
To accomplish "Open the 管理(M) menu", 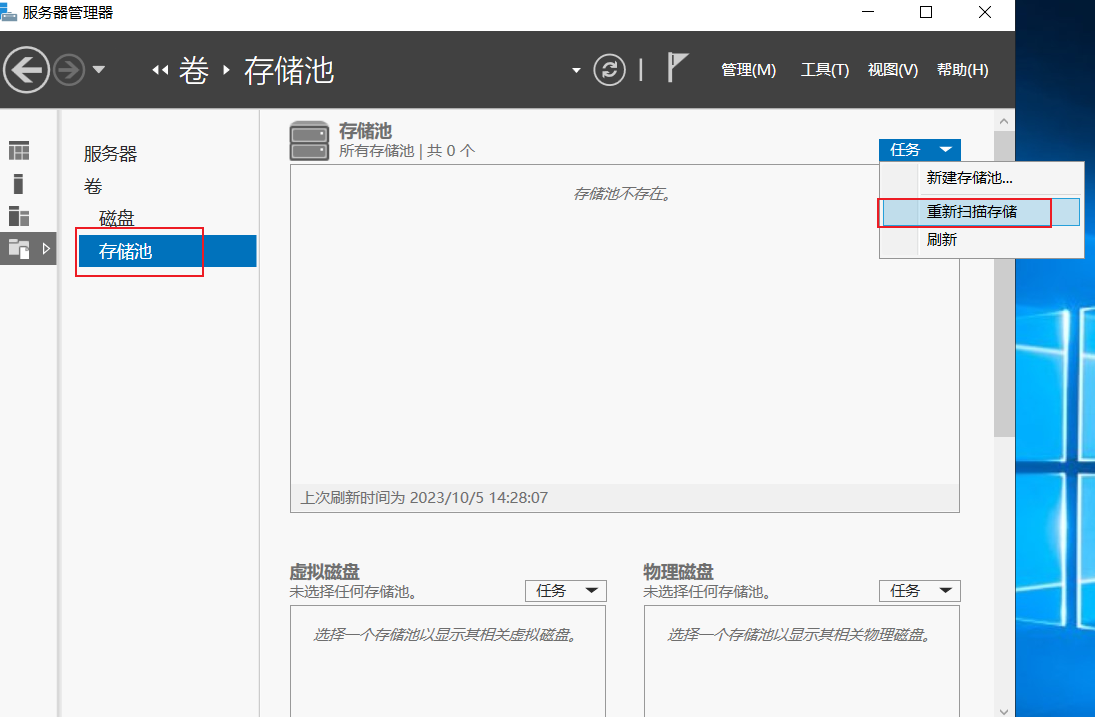I will 748,70.
